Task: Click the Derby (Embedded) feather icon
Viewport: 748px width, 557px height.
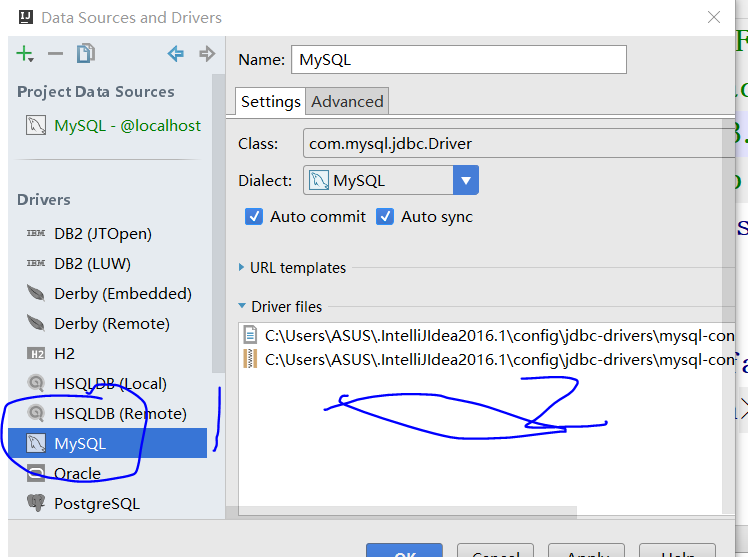Action: [36, 293]
